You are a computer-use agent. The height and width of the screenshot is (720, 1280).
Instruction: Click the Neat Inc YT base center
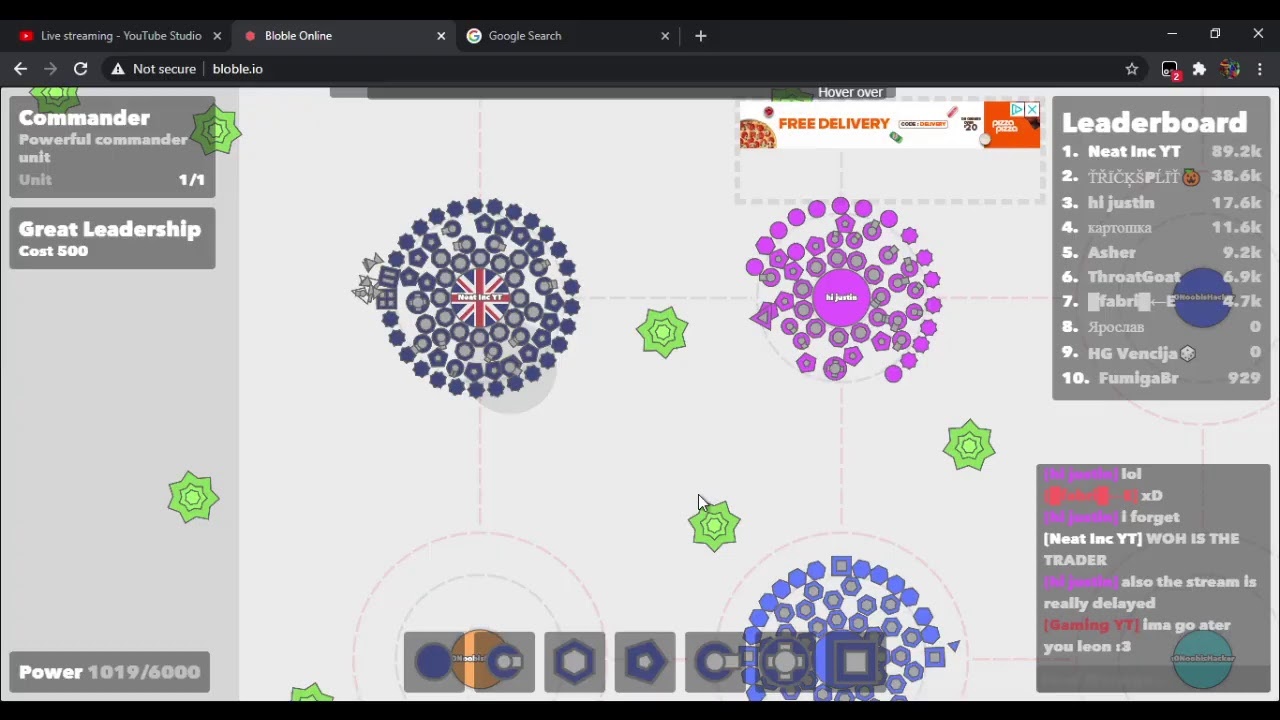[480, 297]
